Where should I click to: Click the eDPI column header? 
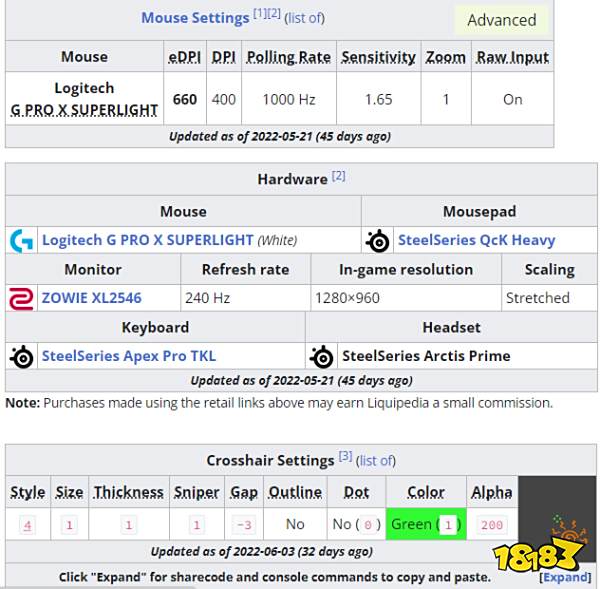tap(185, 57)
